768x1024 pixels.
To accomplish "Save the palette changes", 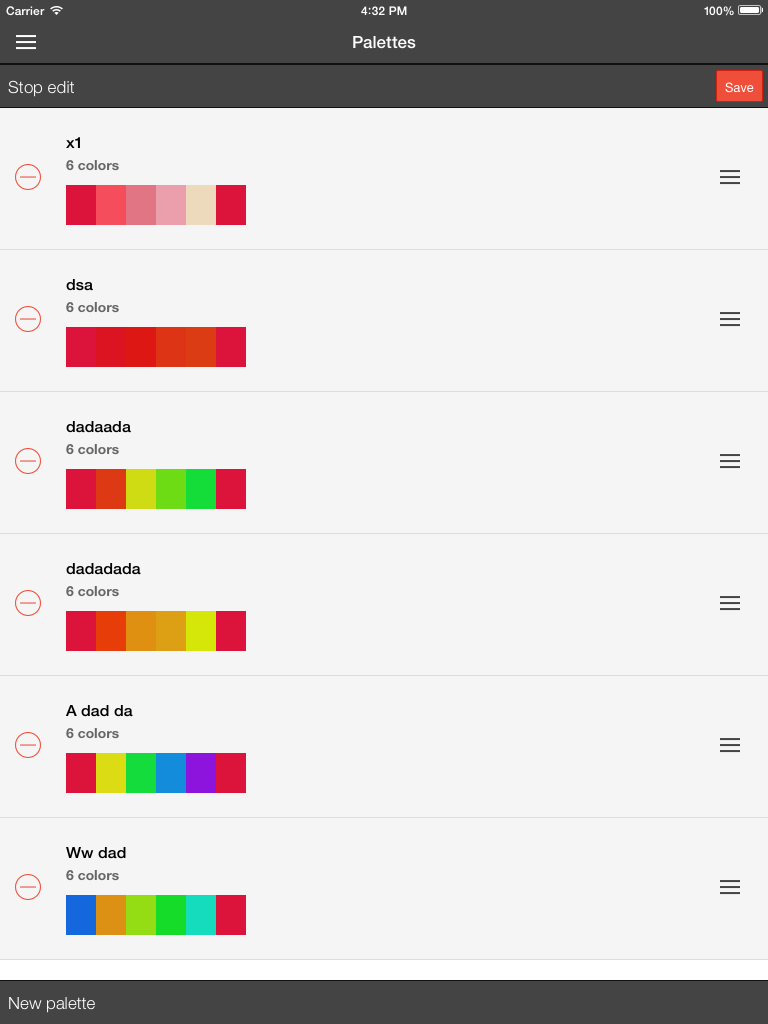I will tap(739, 87).
